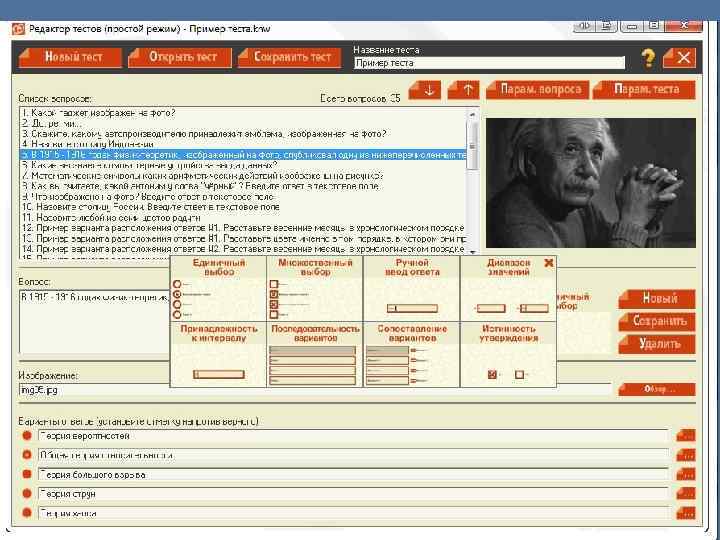Click the 'Удалить' question button

pyautogui.click(x=657, y=344)
